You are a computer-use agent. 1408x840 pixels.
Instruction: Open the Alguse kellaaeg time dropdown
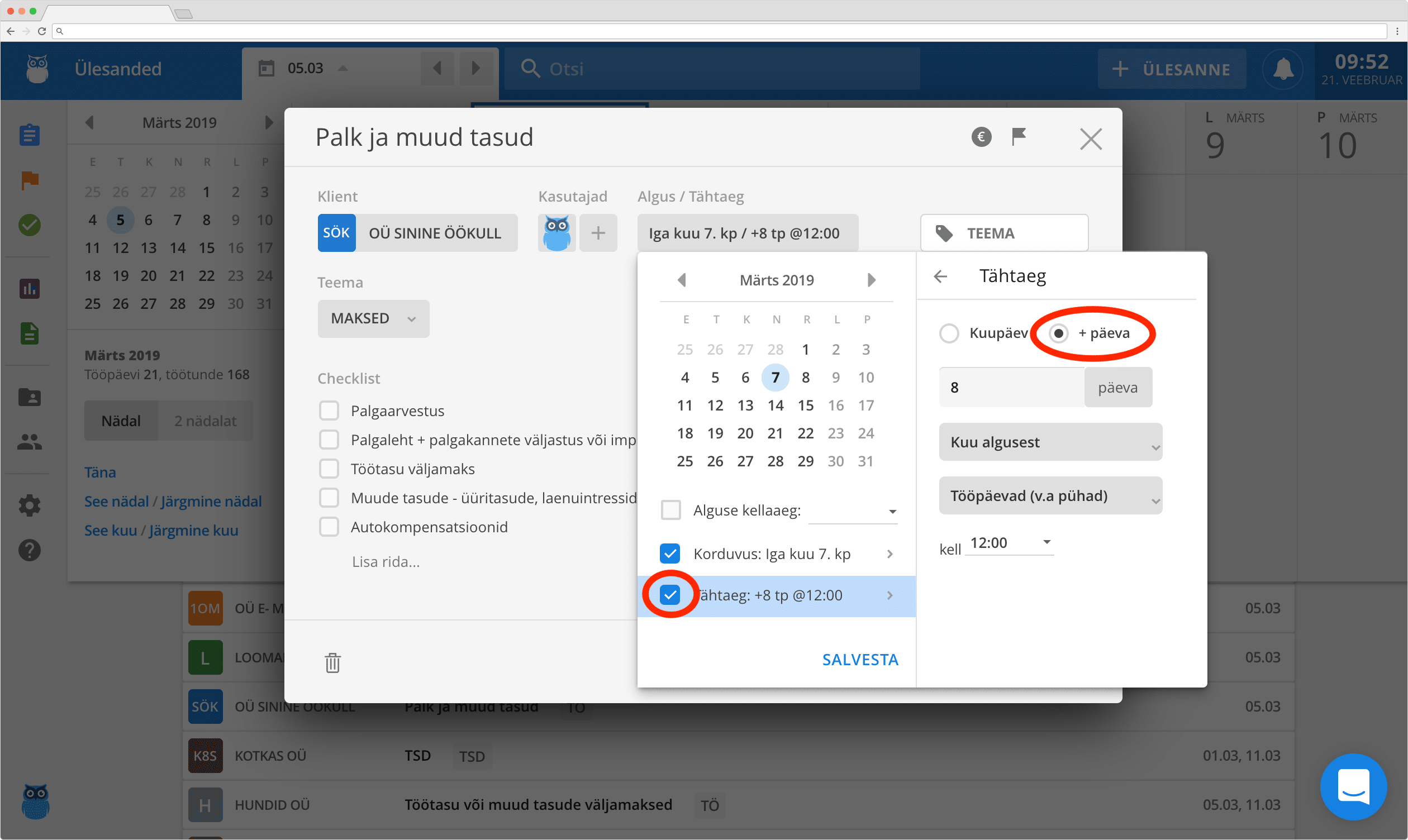pos(853,511)
